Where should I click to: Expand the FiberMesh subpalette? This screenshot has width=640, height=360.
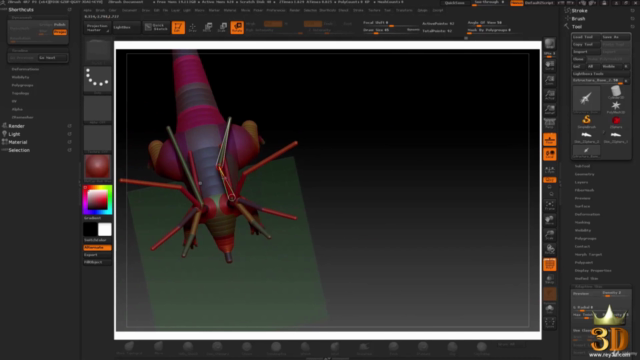(x=584, y=190)
